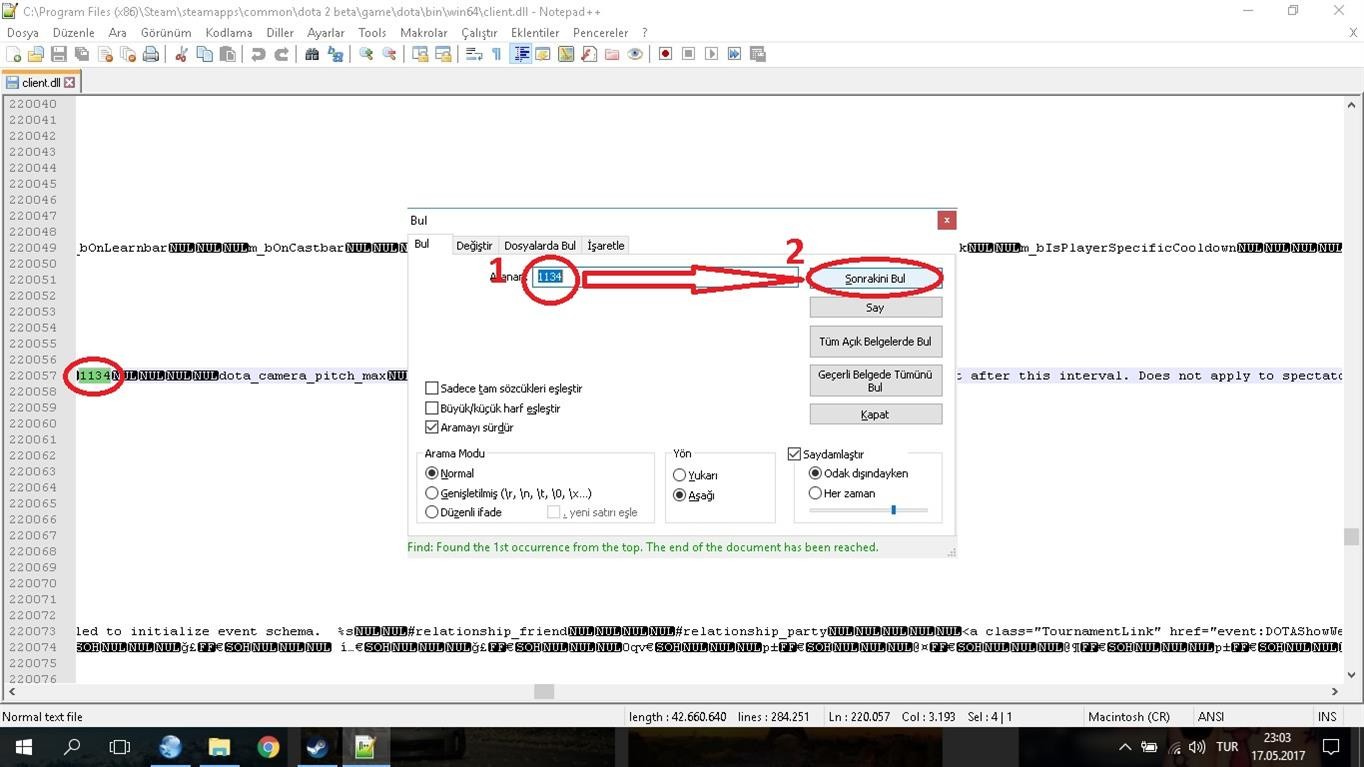
Task: Select 'Genişletilmiş' extended search mode
Action: 432,493
